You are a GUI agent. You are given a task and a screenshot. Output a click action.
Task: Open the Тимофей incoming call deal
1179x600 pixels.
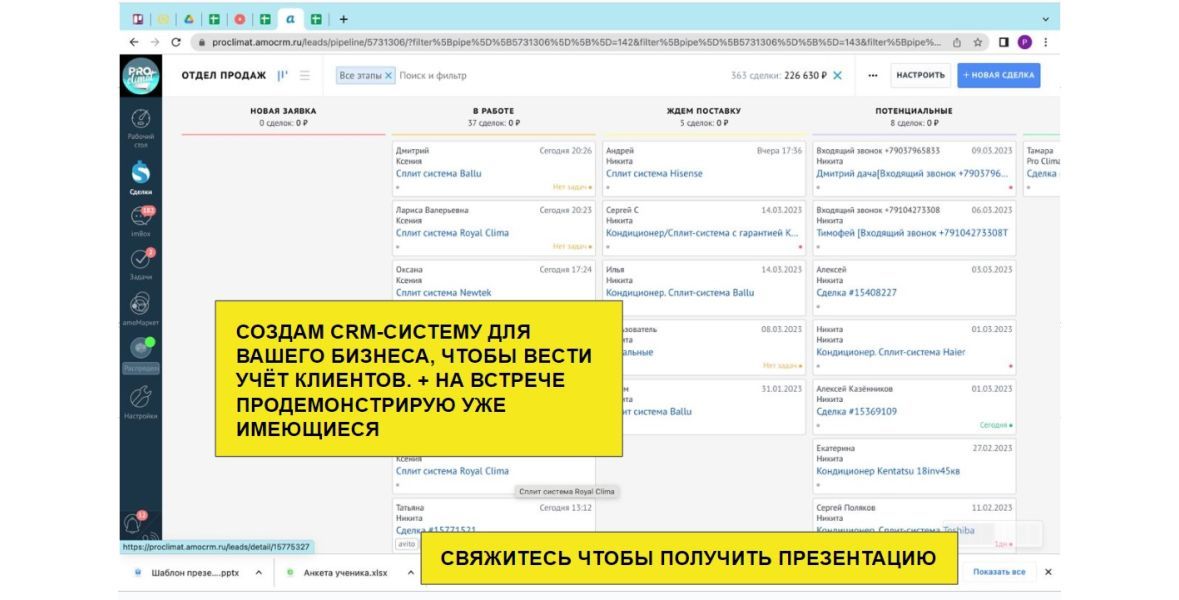[x=912, y=233]
